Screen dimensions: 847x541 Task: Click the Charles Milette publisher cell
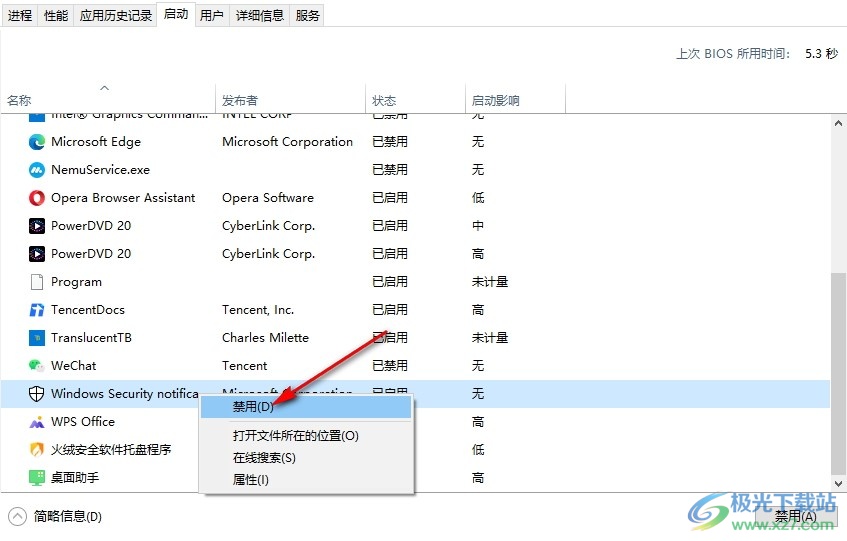[265, 338]
